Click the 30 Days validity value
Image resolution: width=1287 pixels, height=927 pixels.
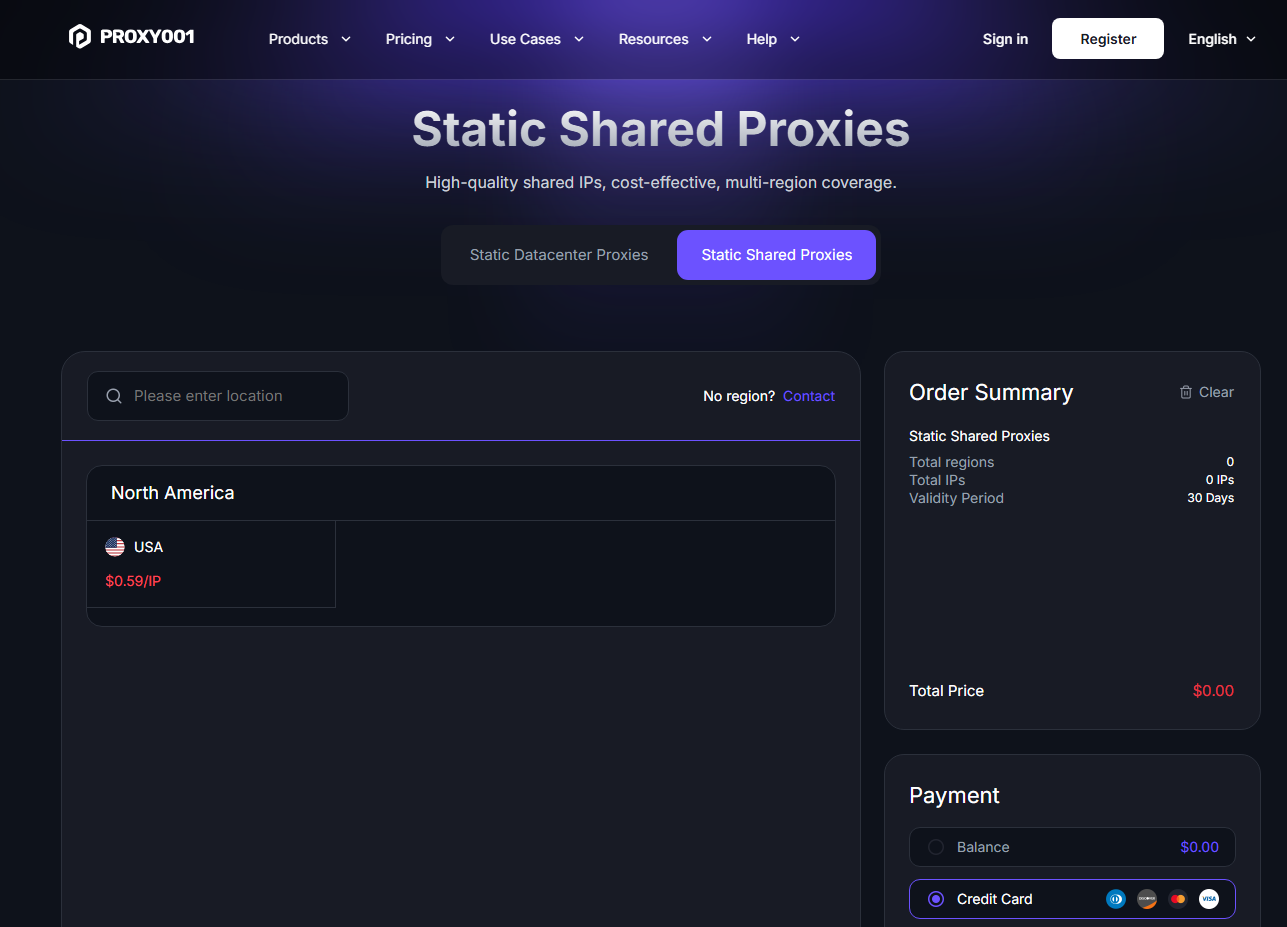point(1210,498)
